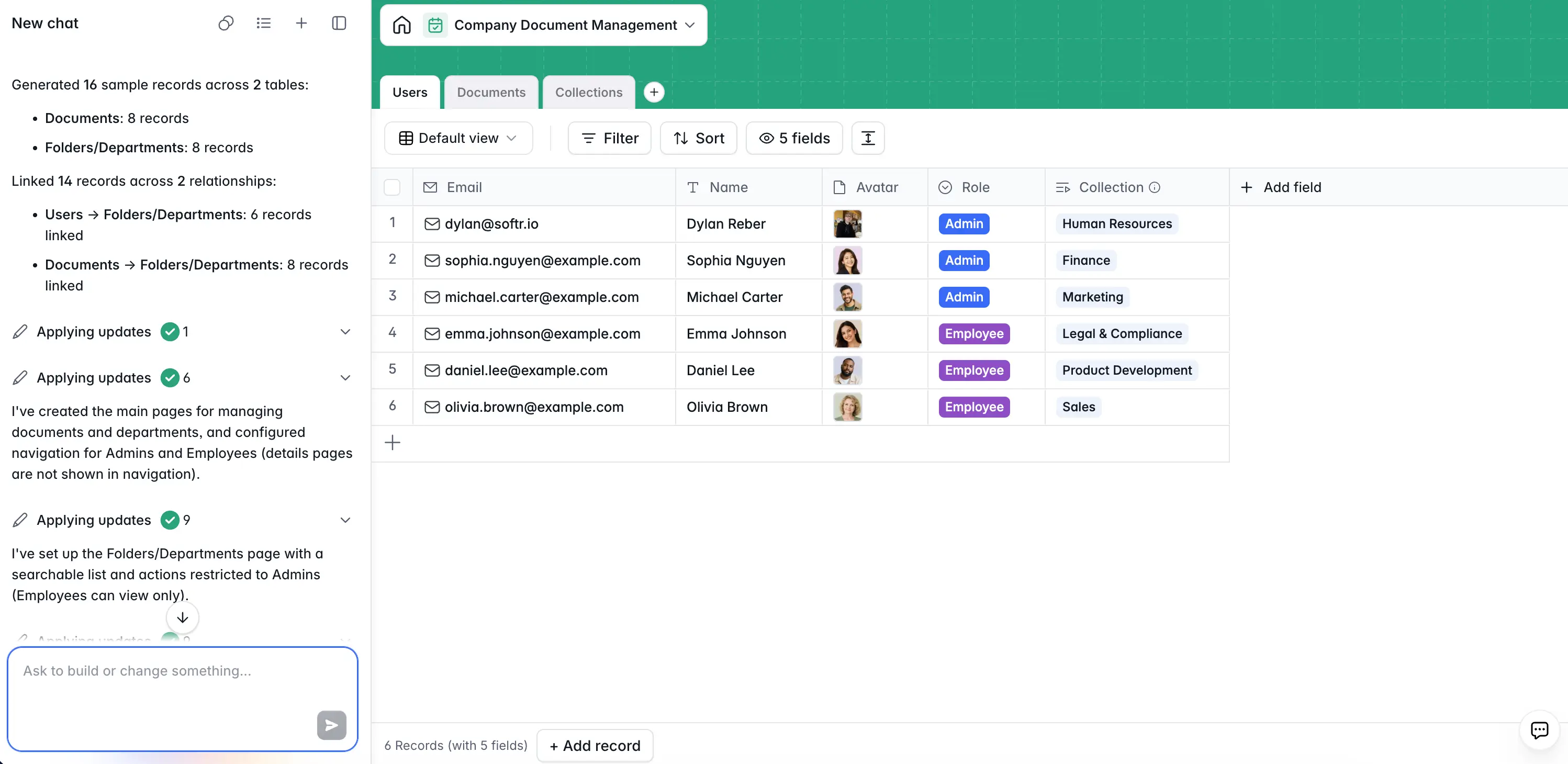This screenshot has height=764, width=1568.
Task: Open the 5 fields visibility menu
Action: (794, 138)
